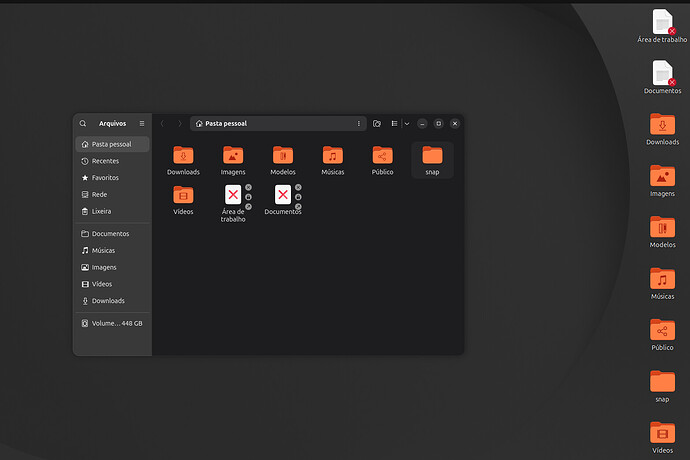Select broken Documentos item in file window
Image resolution: width=690 pixels, height=460 pixels.
coord(283,200)
